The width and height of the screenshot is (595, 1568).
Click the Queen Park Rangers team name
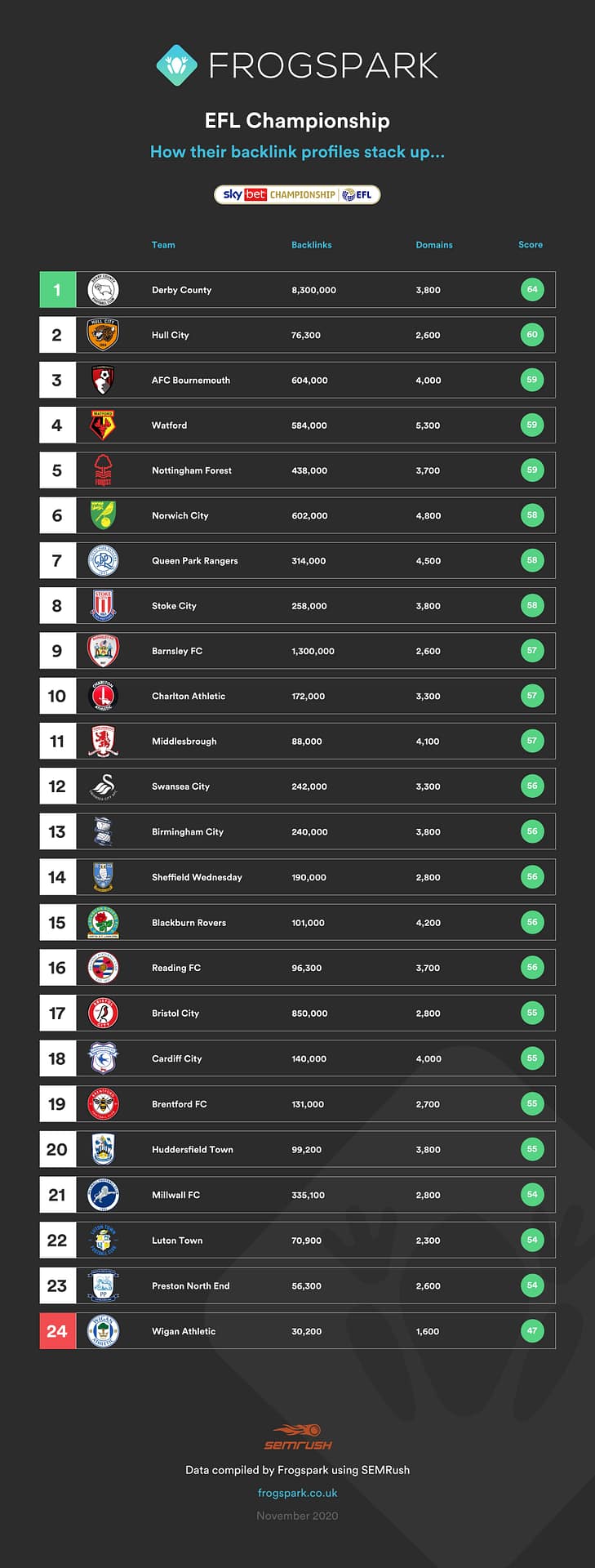pos(195,561)
